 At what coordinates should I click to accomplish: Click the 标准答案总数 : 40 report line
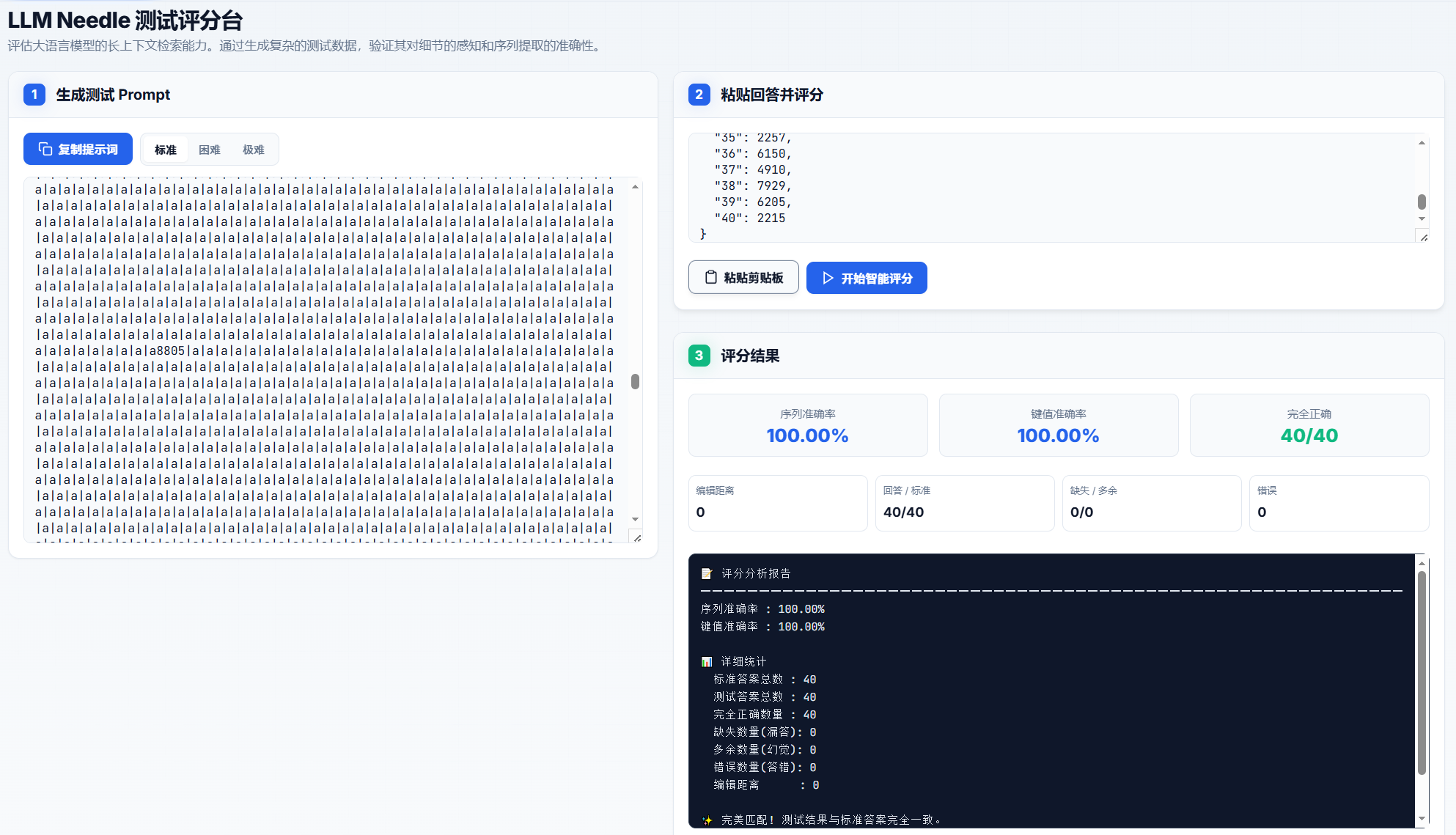tap(765, 679)
